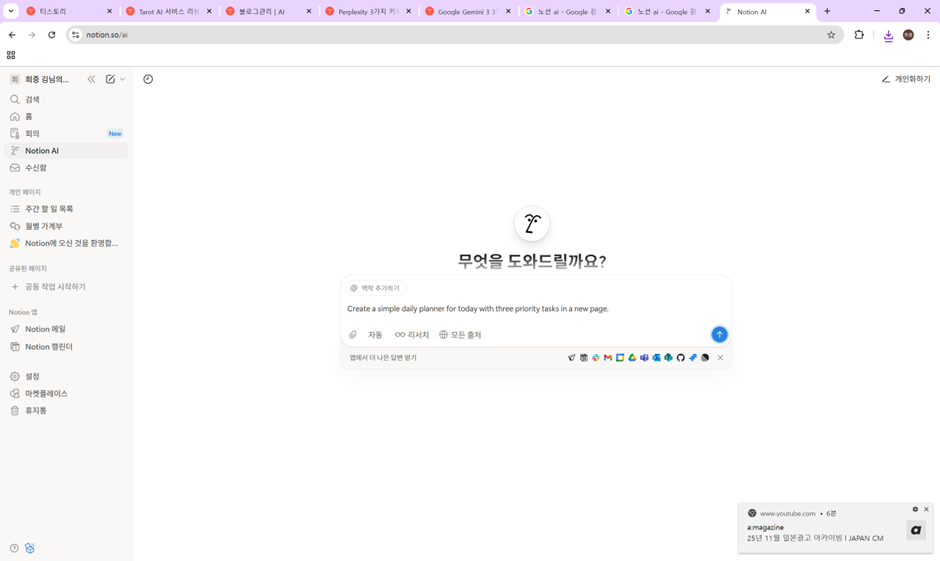Viewport: 940px width, 561px height.
Task: Dismiss the app suggestions bar with X
Action: (720, 358)
